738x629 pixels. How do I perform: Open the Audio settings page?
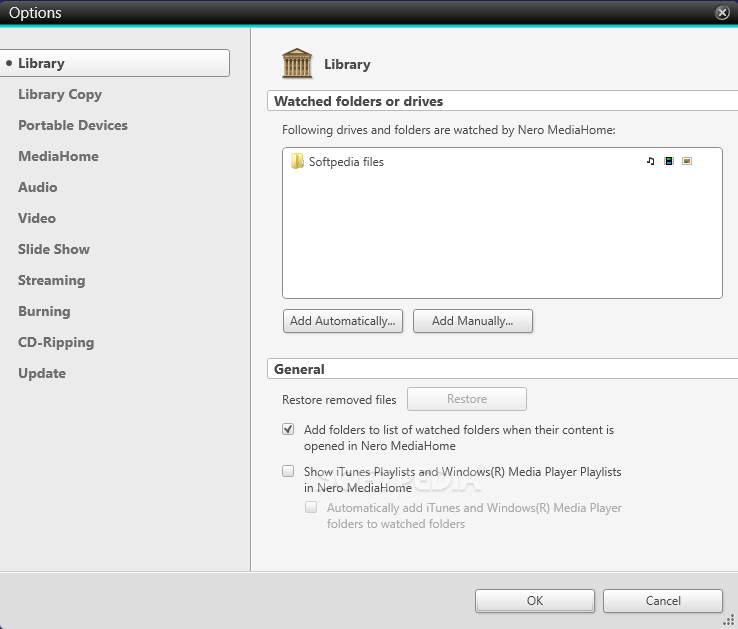tap(38, 187)
